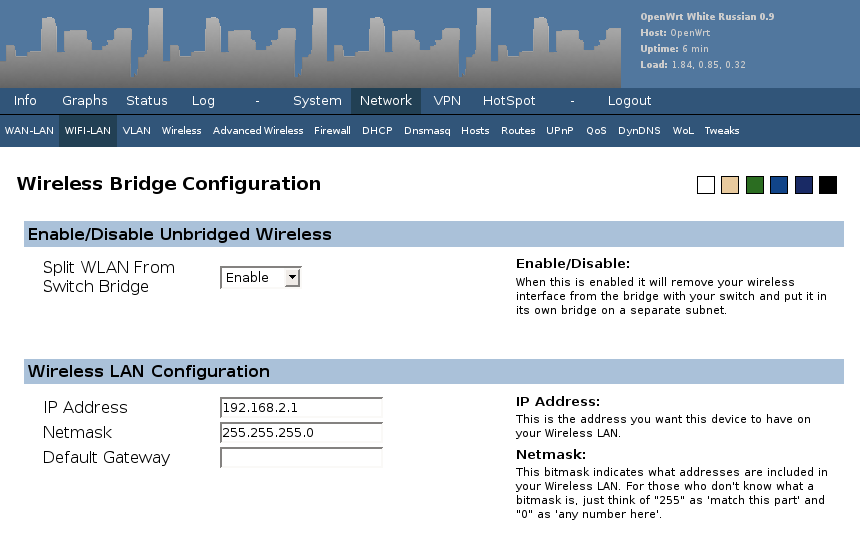Go to the Status menu
Screen dimensions: 860x540
pos(147,101)
